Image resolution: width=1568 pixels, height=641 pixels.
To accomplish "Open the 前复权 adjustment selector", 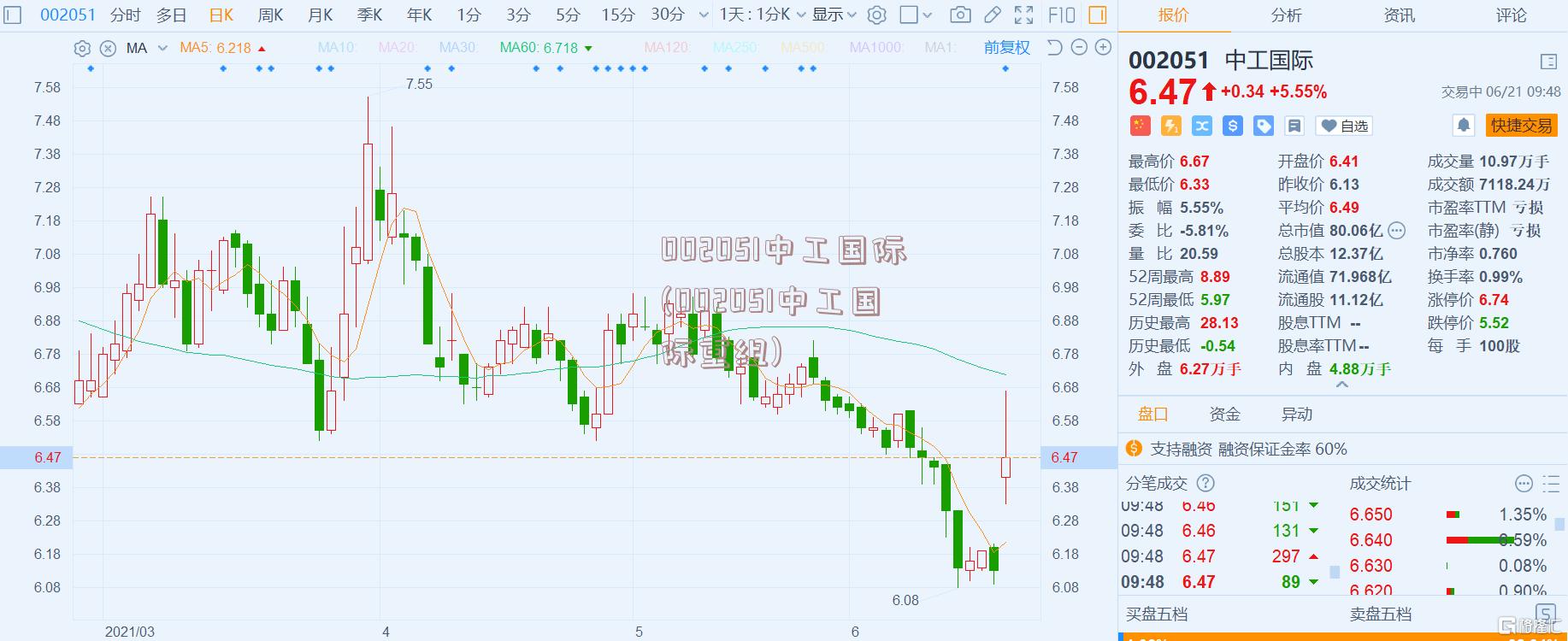I will pyautogui.click(x=1007, y=48).
